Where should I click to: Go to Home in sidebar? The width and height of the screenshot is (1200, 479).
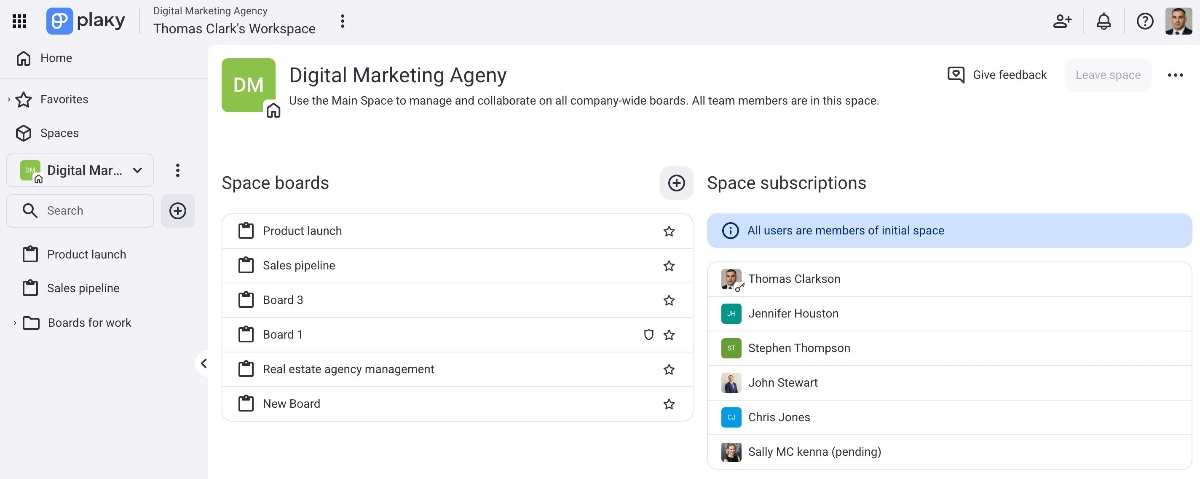tap(56, 58)
